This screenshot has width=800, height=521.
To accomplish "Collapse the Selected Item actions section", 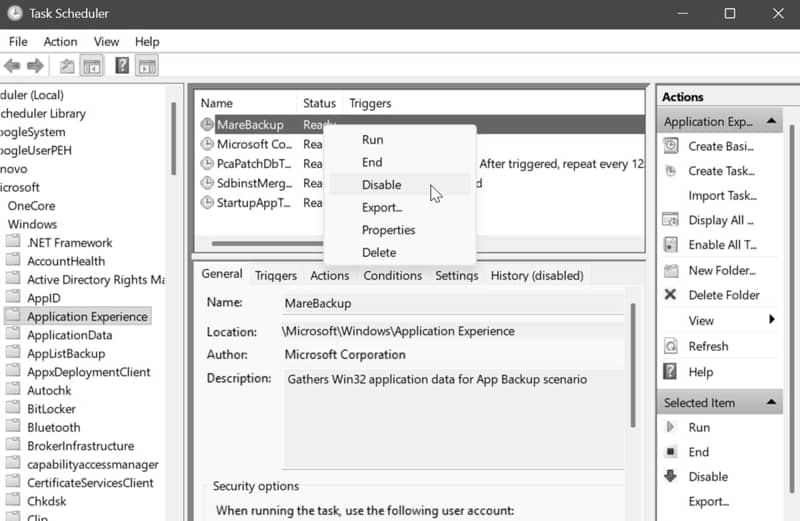I will [x=771, y=402].
